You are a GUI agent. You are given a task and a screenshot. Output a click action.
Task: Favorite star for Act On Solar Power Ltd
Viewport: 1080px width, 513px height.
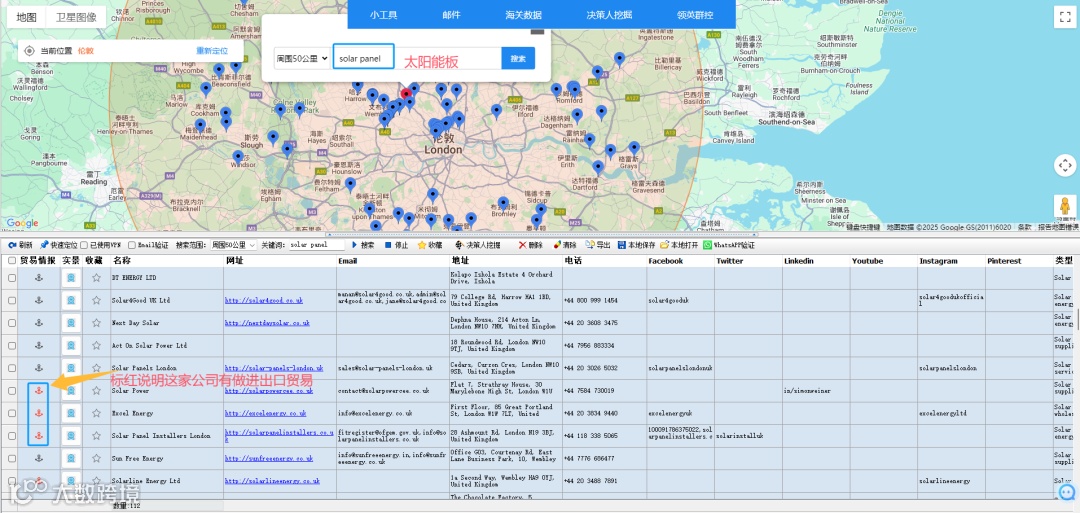pyautogui.click(x=96, y=346)
